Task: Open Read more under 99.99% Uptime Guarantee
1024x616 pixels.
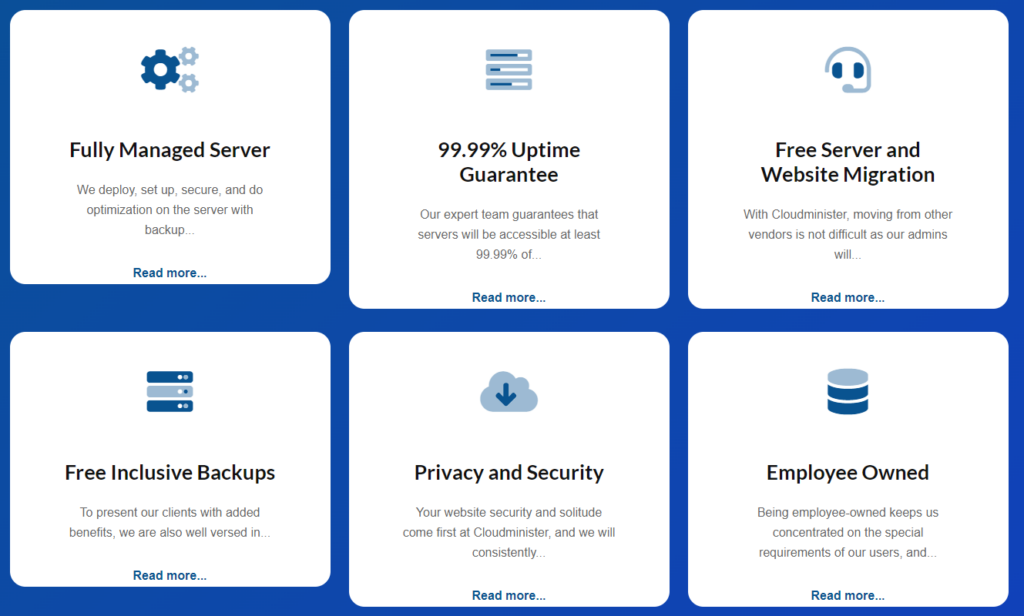Action: (509, 298)
